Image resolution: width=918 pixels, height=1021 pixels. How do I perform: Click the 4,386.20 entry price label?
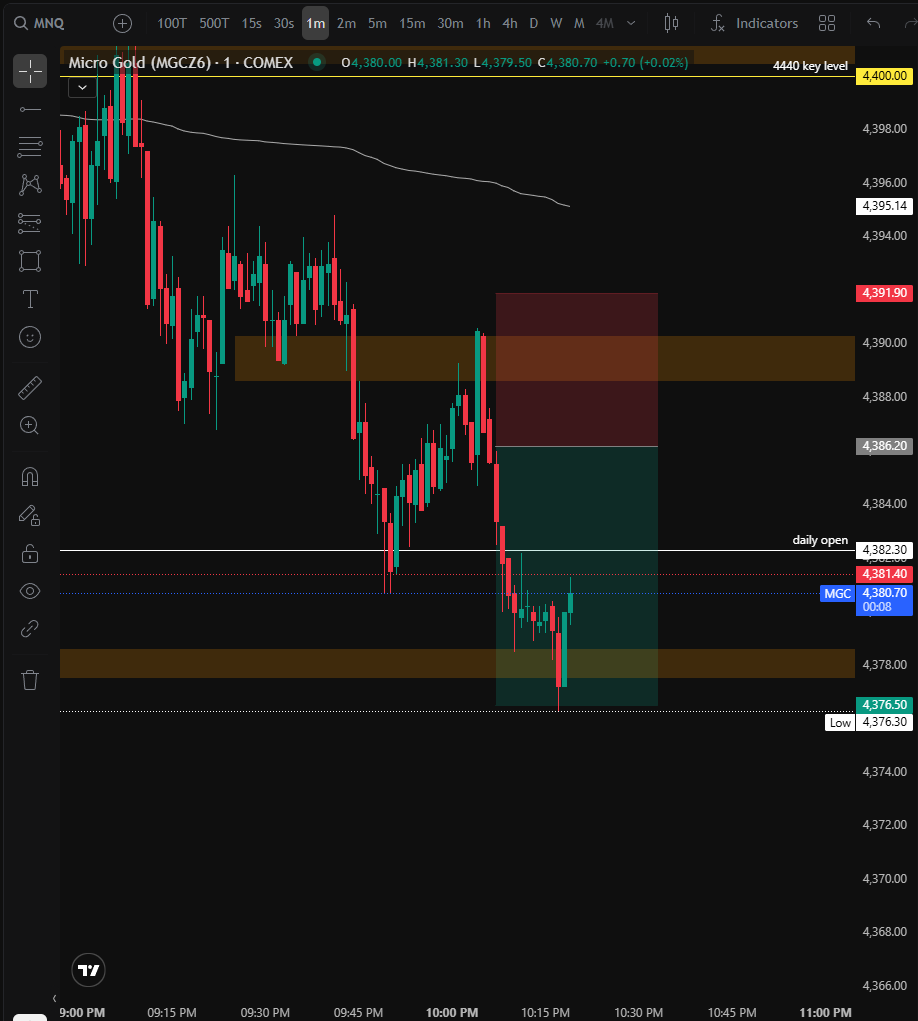click(x=884, y=446)
